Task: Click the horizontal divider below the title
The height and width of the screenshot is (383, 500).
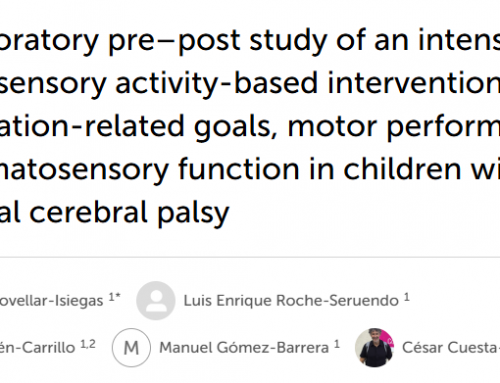Action: pyautogui.click(x=250, y=257)
